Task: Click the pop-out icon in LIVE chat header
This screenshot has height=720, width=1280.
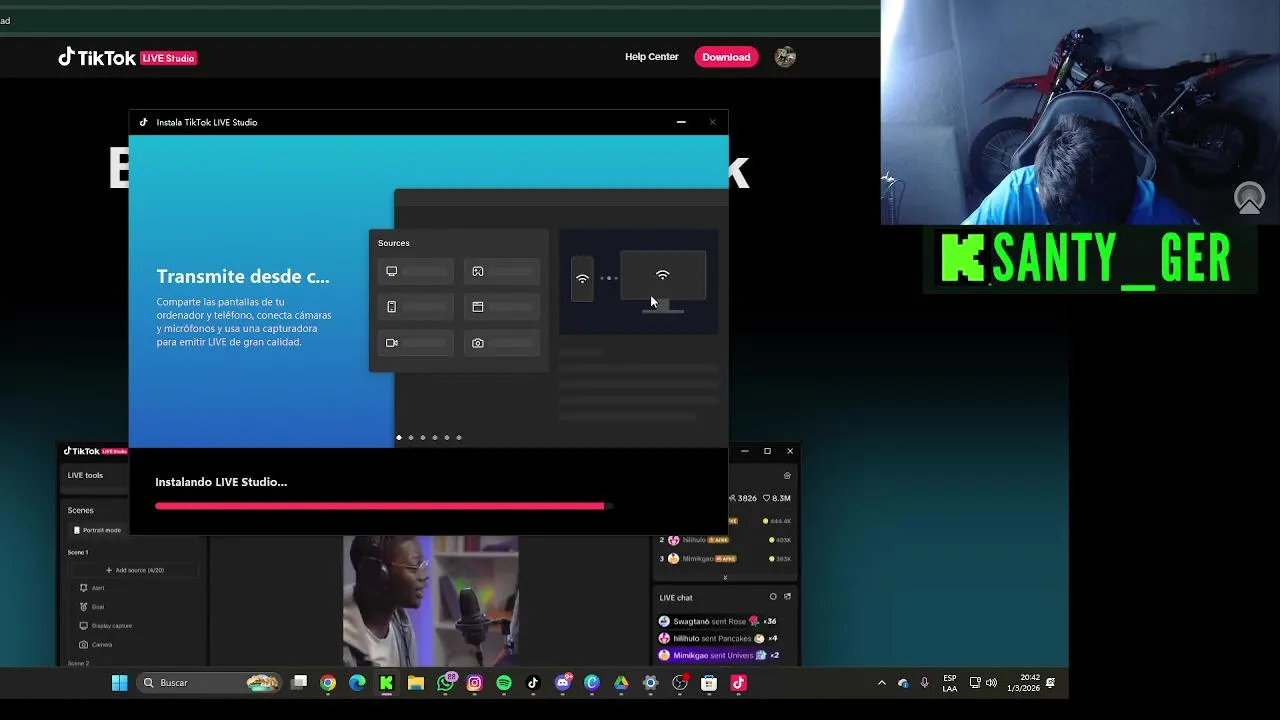Action: [787, 597]
